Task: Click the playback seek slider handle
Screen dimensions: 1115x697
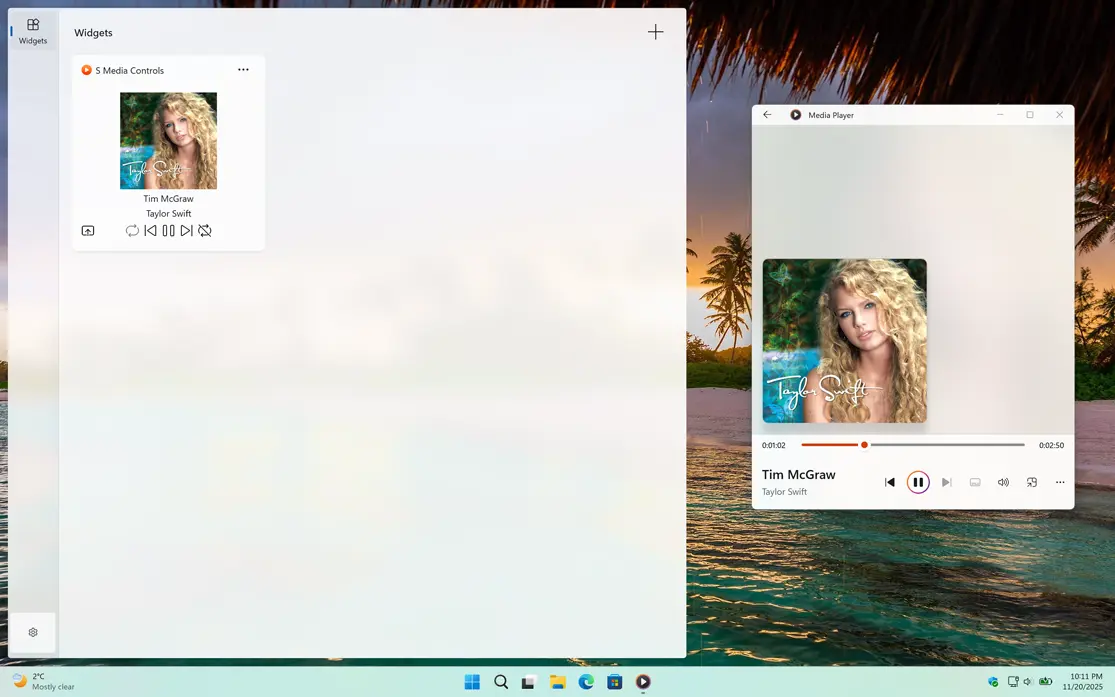Action: point(864,445)
